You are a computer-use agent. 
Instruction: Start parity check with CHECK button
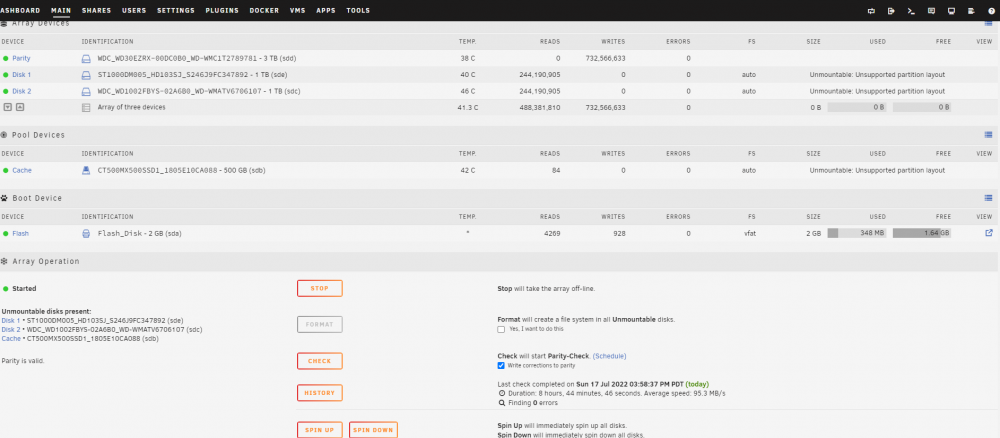coord(320,361)
